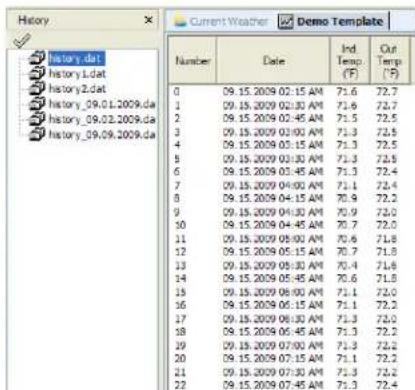Click the checkmark icon under History header

[22, 40]
